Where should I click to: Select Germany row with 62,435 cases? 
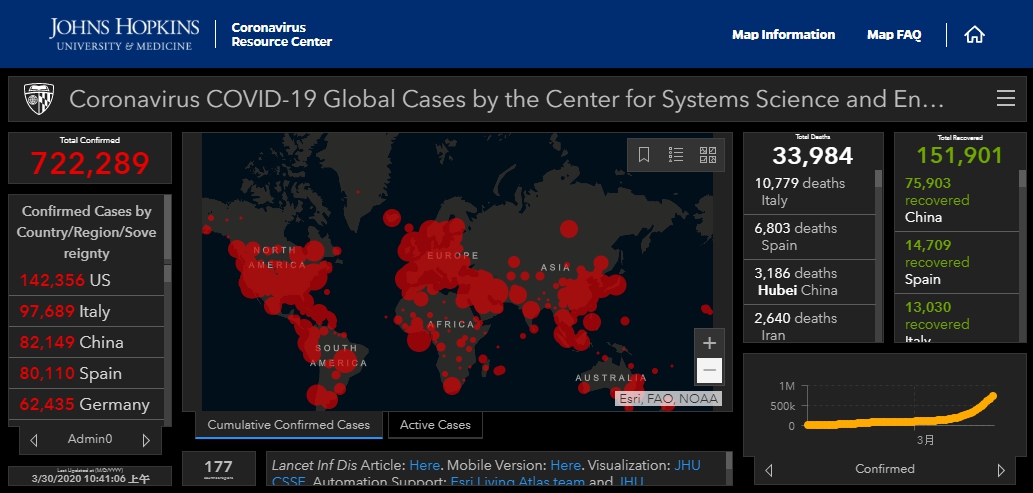coord(86,404)
